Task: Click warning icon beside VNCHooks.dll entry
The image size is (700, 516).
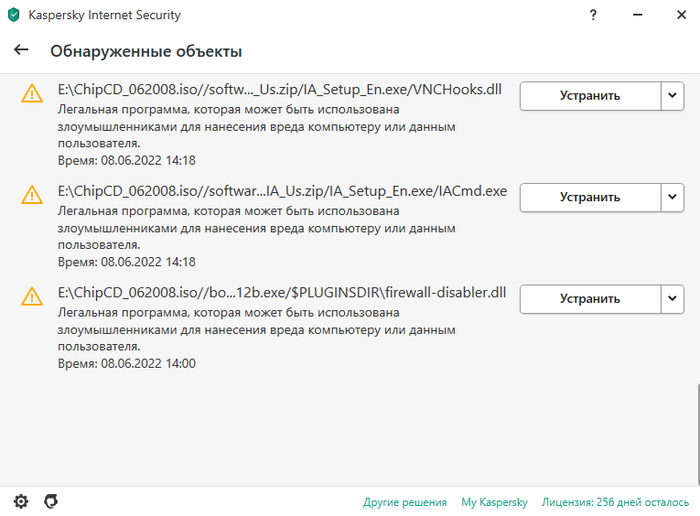Action: tap(33, 93)
